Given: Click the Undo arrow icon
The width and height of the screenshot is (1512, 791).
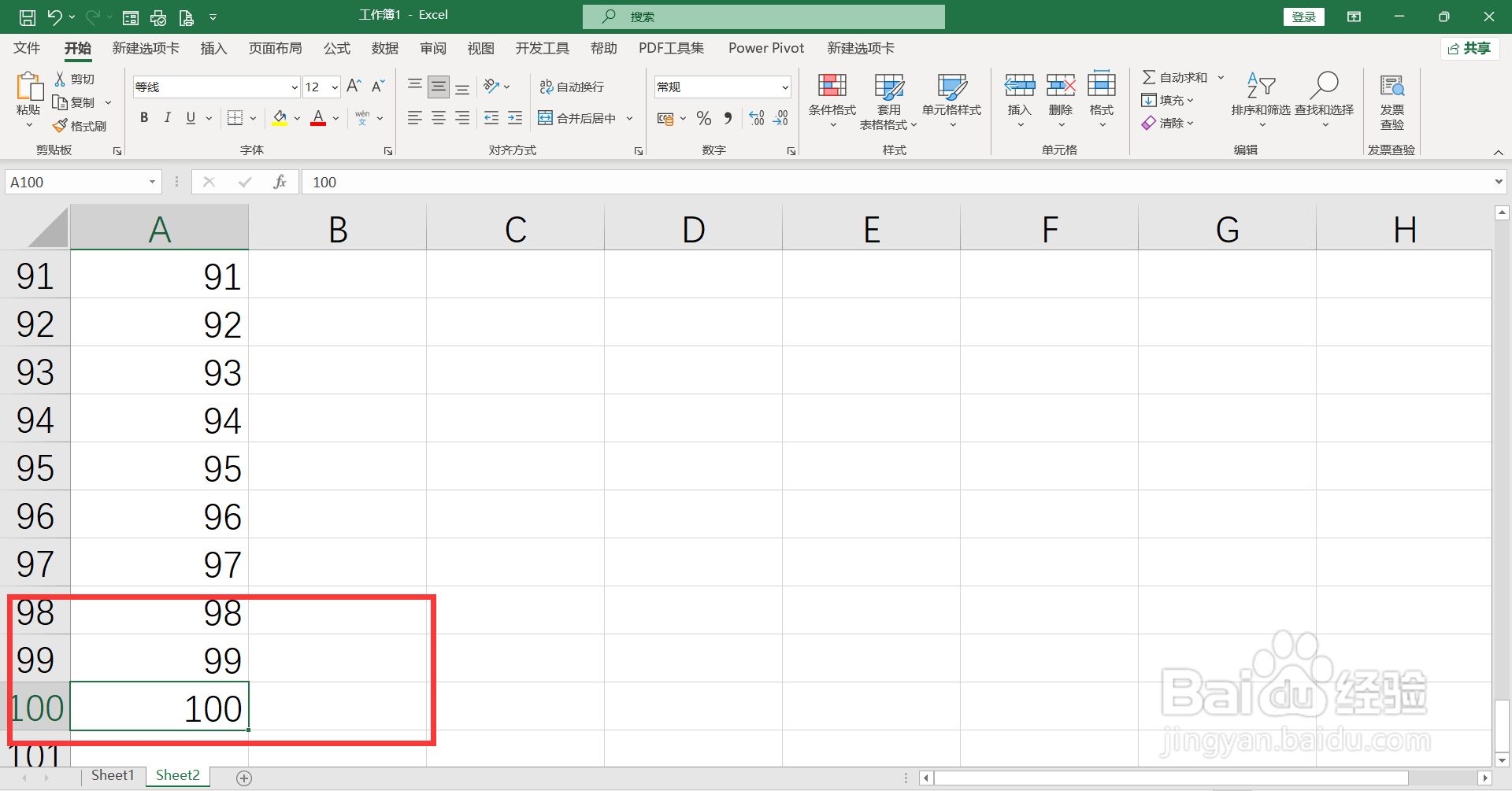Looking at the screenshot, I should point(54,17).
